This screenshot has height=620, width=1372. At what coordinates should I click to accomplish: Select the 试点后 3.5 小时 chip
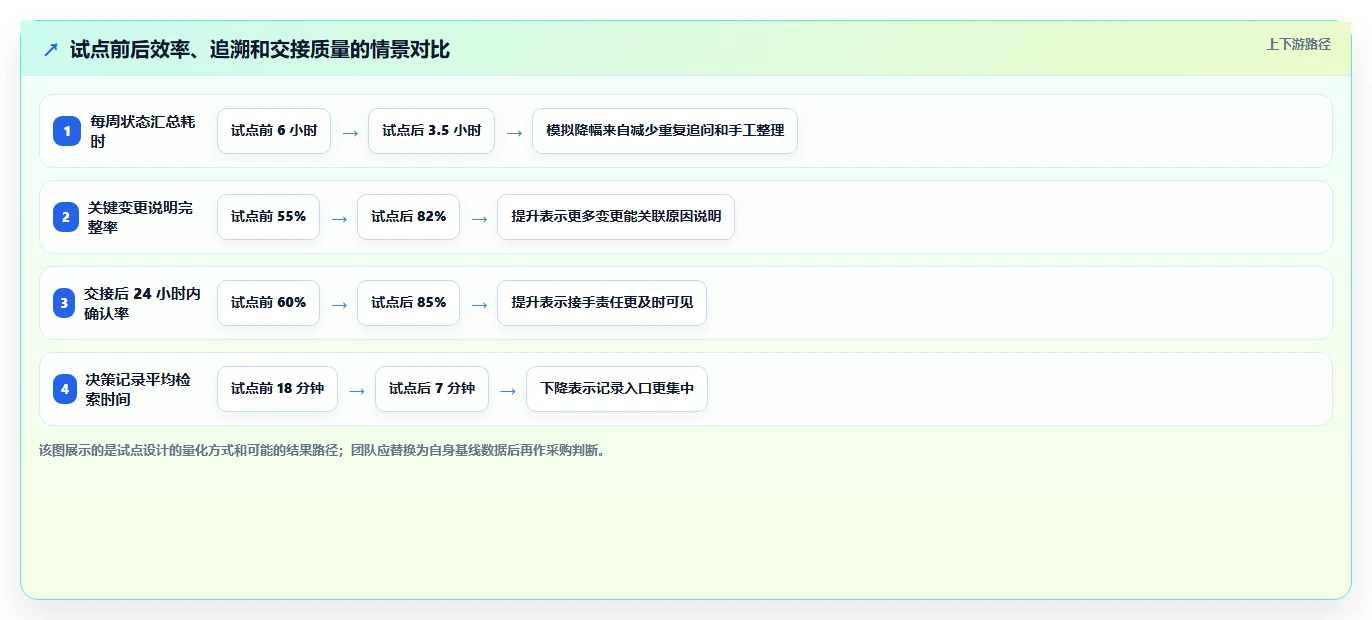pos(431,131)
